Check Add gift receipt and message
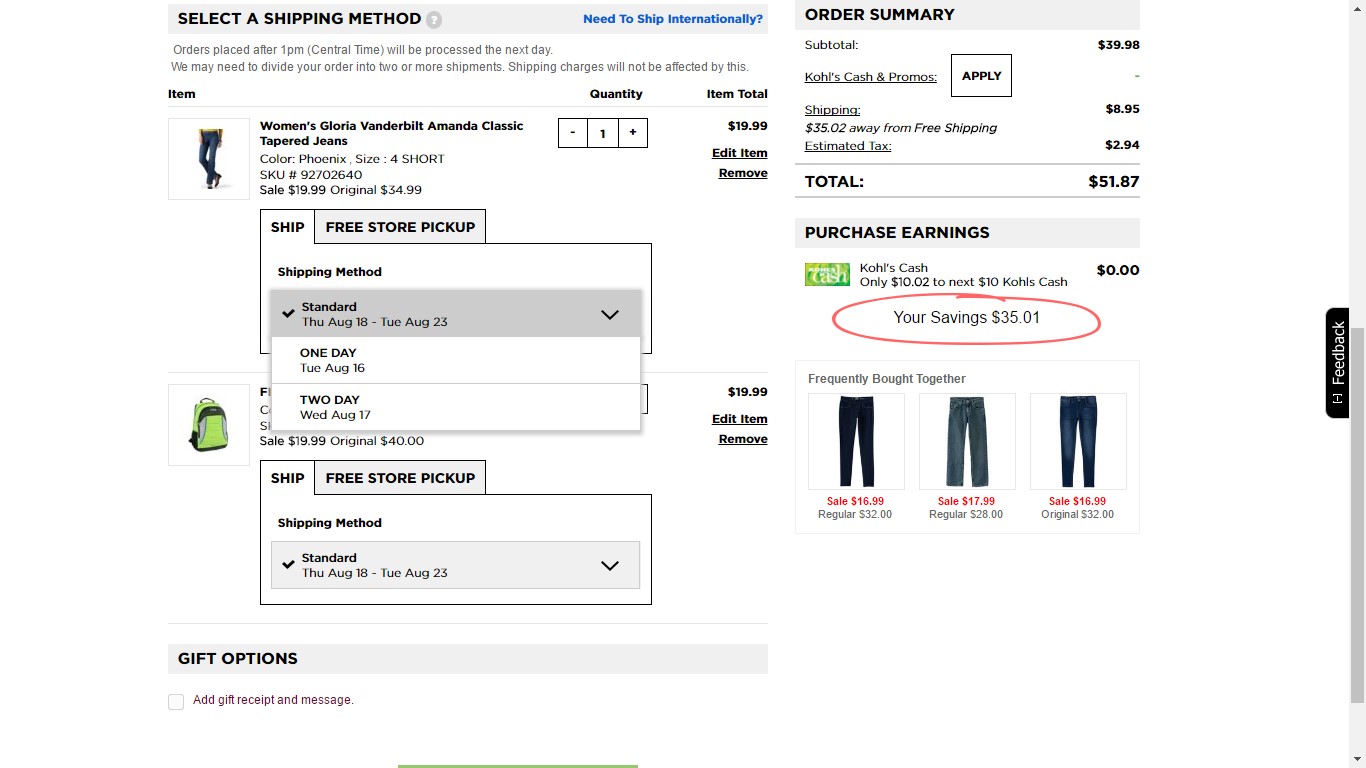The width and height of the screenshot is (1366, 768). point(176,702)
